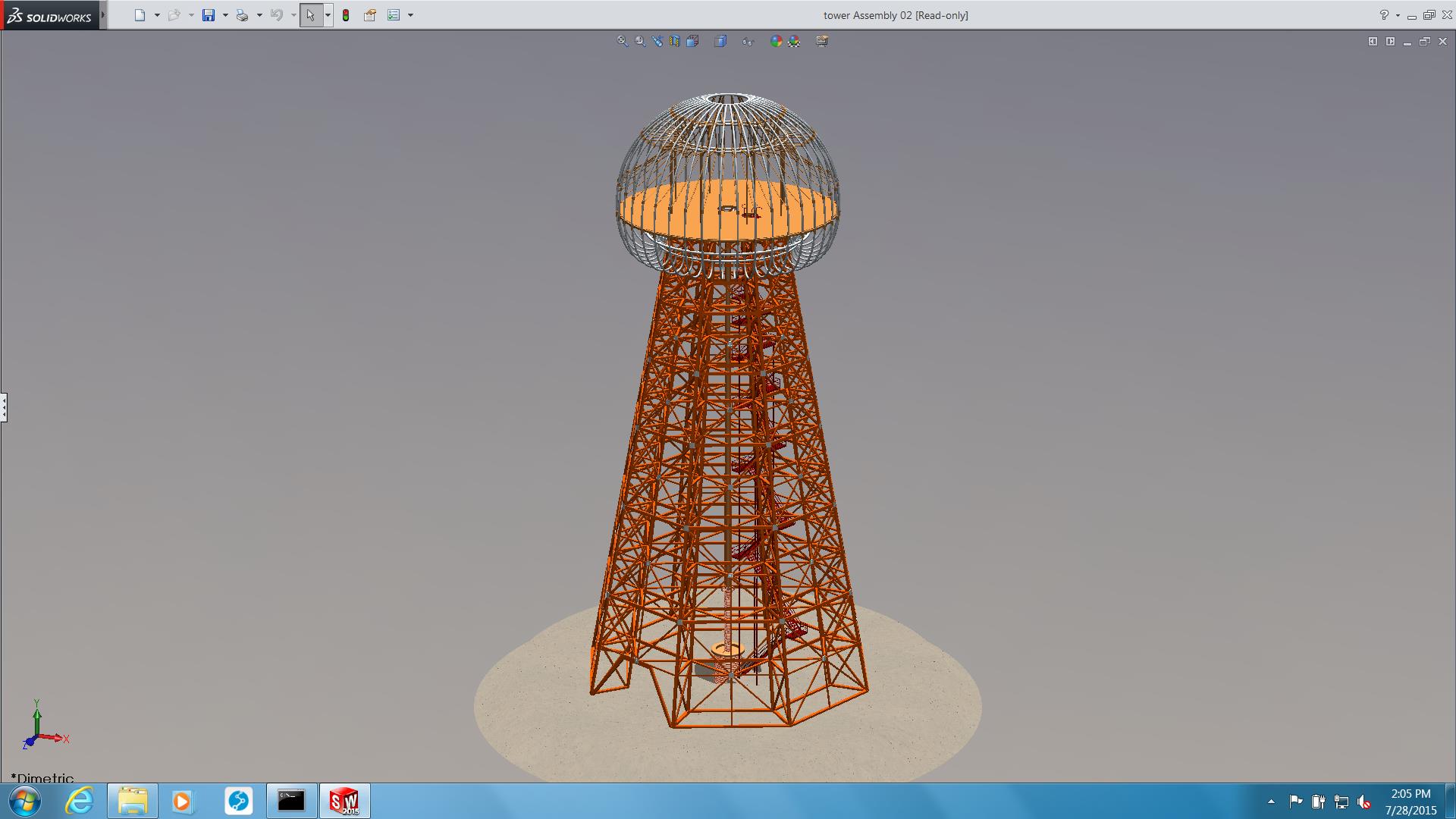Click the Zoom to Fit magnifier icon
Image resolution: width=1456 pixels, height=819 pixels.
click(x=622, y=41)
